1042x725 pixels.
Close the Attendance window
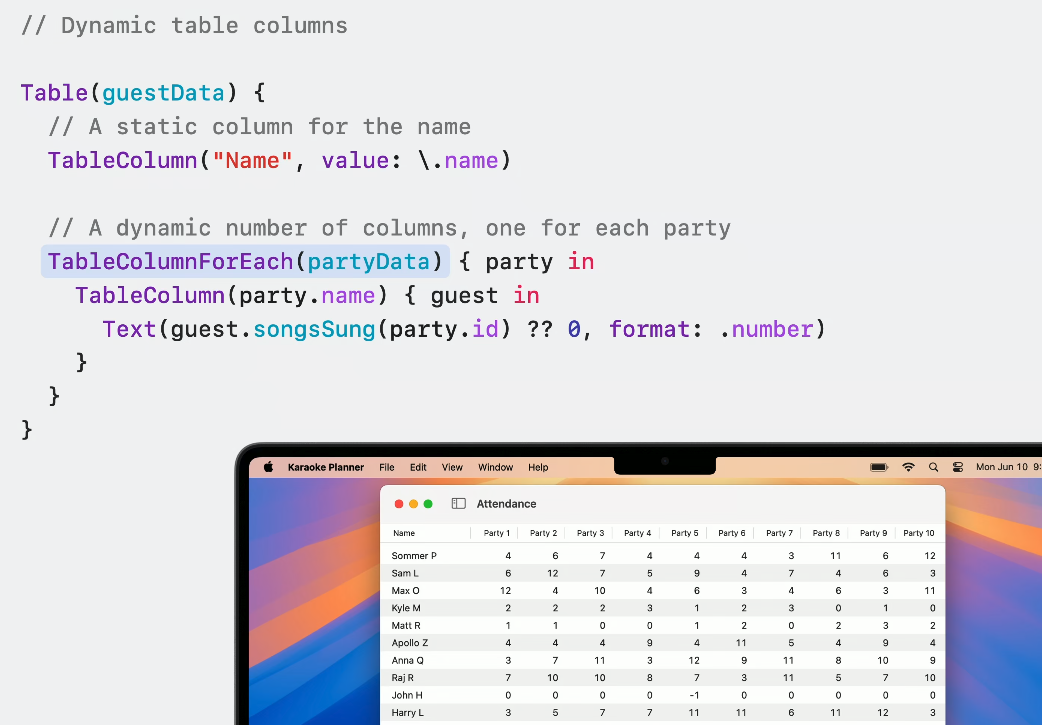(399, 504)
